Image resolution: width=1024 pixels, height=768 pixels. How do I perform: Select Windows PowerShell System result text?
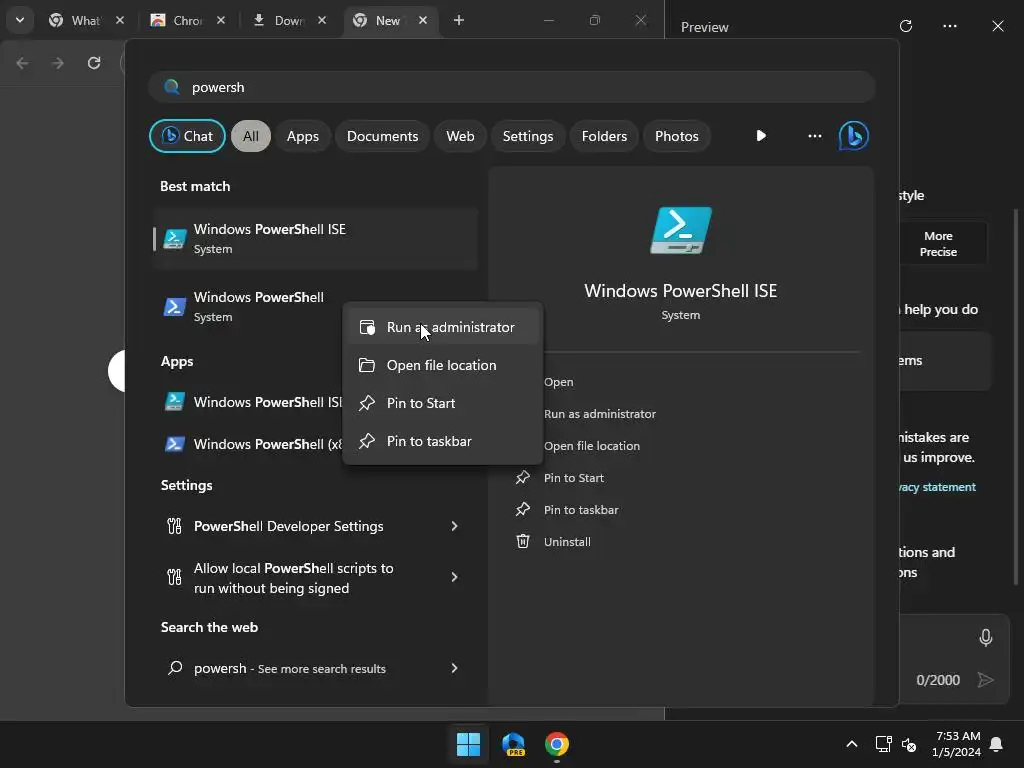[x=259, y=306]
